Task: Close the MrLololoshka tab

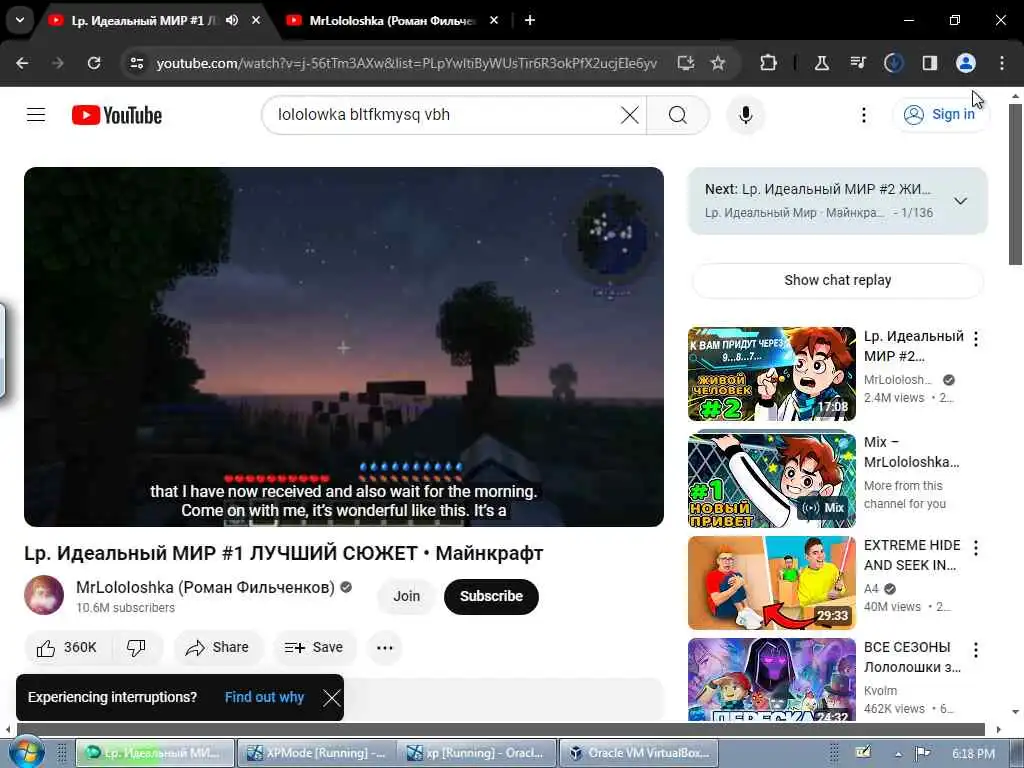Action: coord(494,20)
